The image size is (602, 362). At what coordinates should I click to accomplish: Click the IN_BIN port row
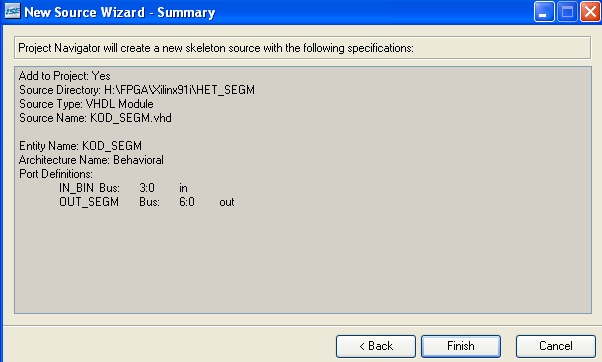pyautogui.click(x=123, y=188)
